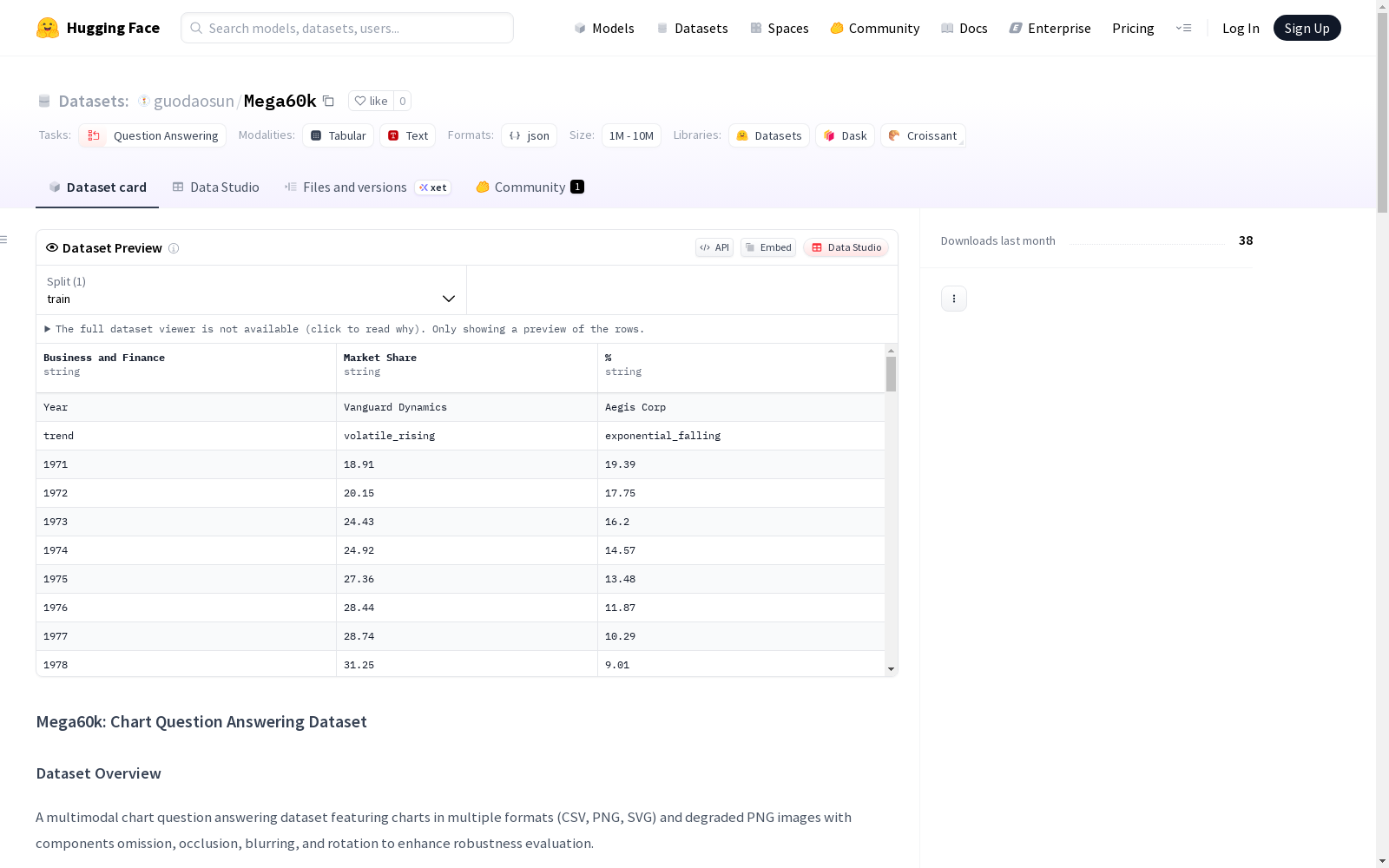Select the 28.44 value cell
The image size is (1389, 868).
[x=467, y=608]
